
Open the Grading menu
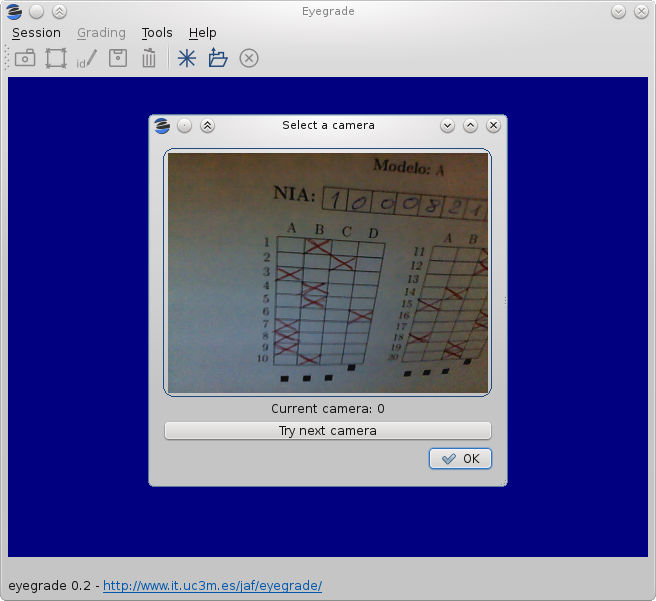coord(101,33)
